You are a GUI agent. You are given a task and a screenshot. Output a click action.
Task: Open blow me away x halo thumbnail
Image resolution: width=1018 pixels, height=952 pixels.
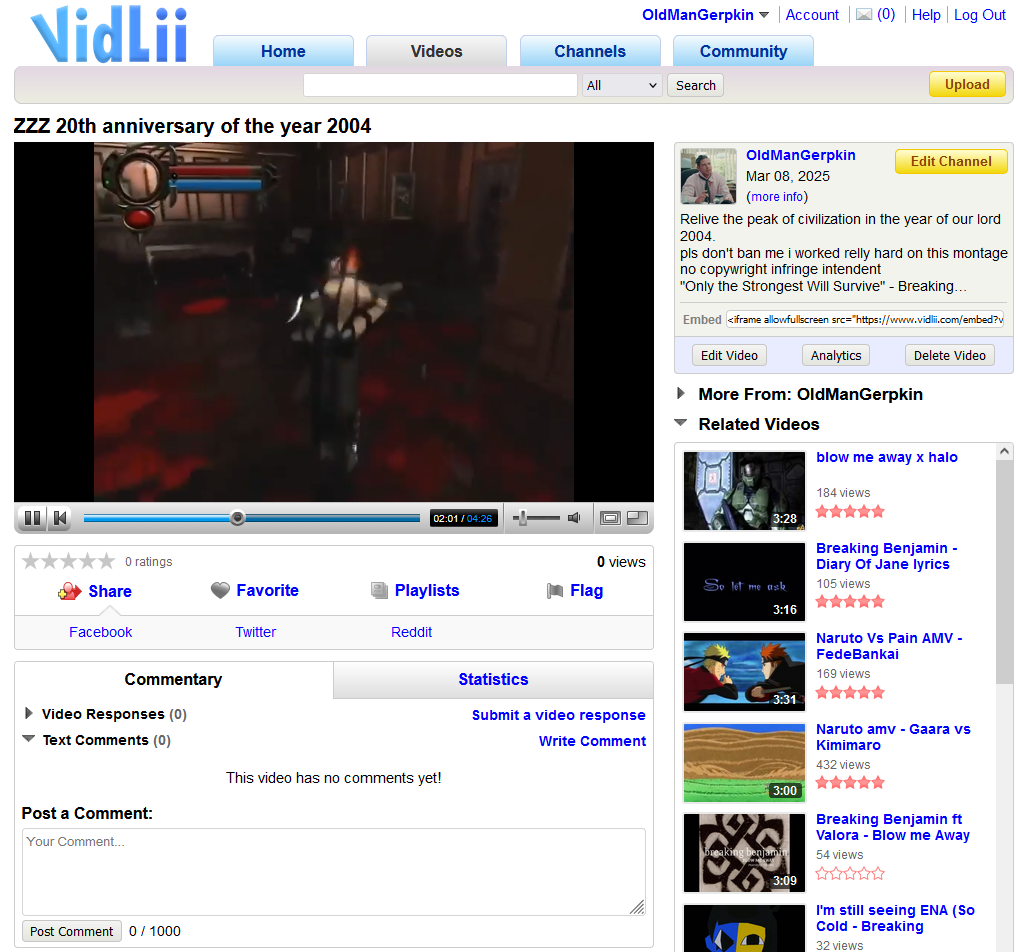coord(744,491)
